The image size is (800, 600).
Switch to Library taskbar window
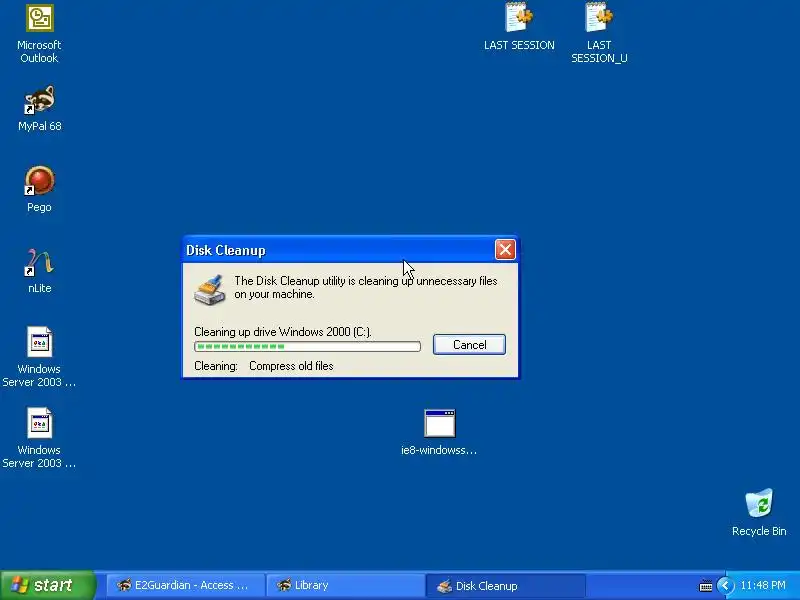click(345, 585)
